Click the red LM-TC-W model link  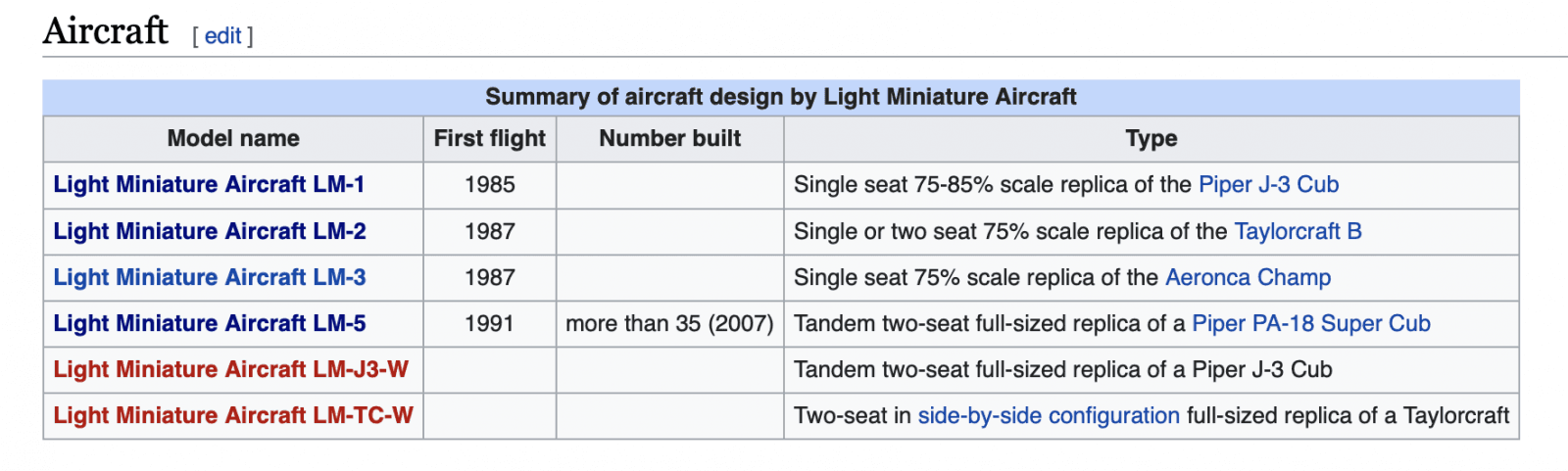point(233,415)
